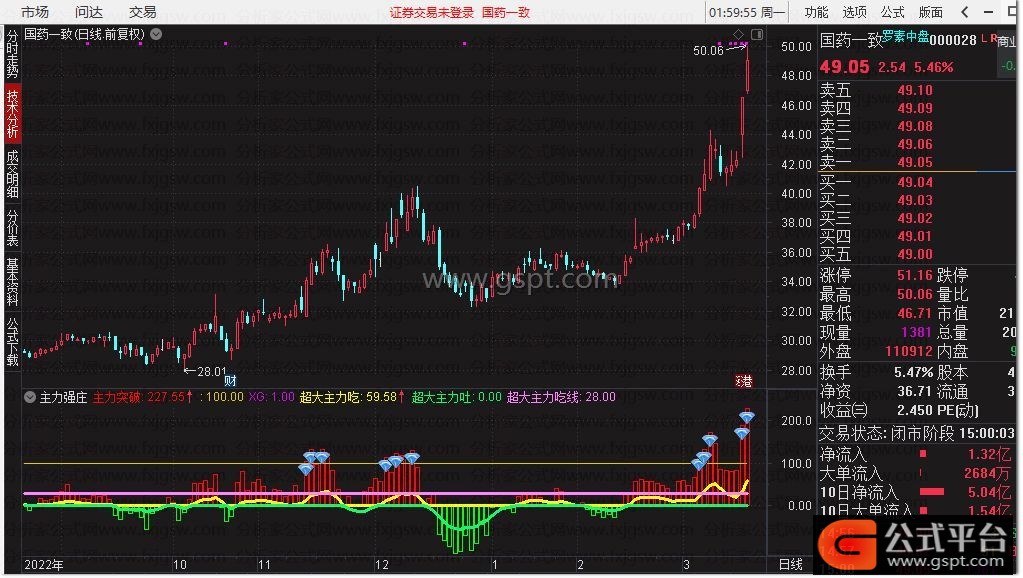The height and width of the screenshot is (578, 1023).
Task: Click the 外盘 value 110912
Action: coord(908,351)
